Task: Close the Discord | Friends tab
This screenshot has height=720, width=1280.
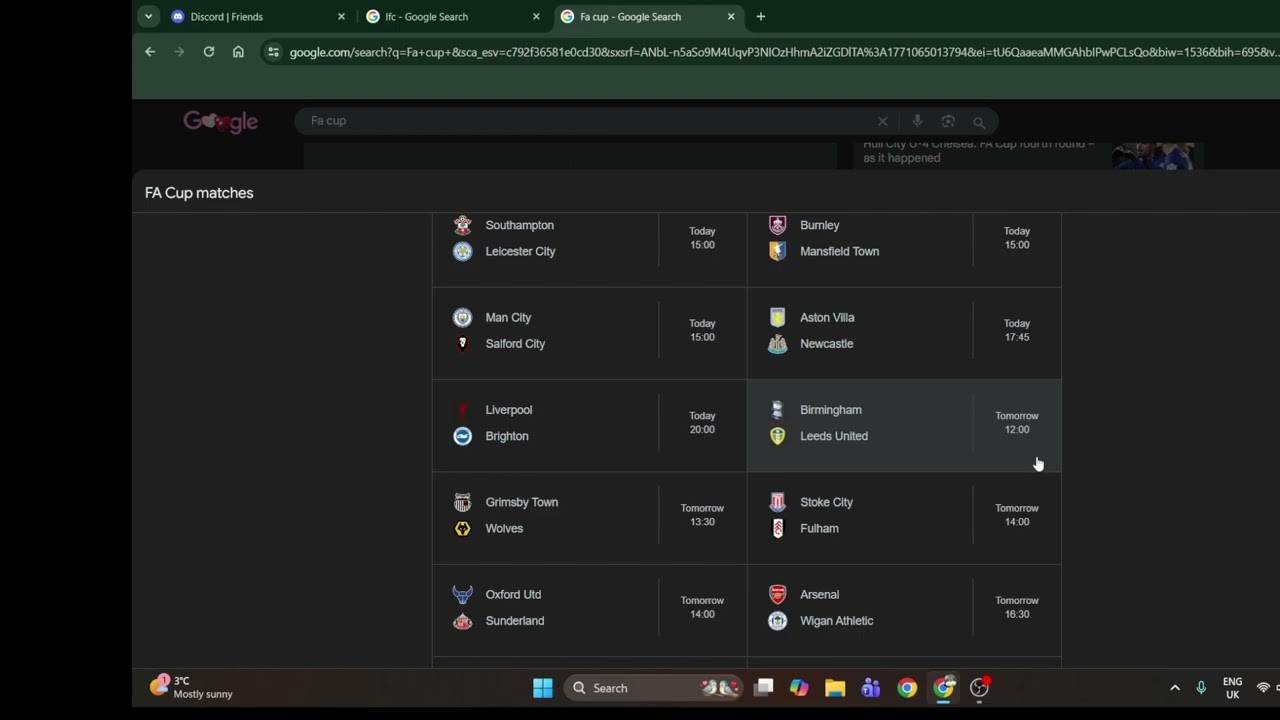Action: coord(341,16)
